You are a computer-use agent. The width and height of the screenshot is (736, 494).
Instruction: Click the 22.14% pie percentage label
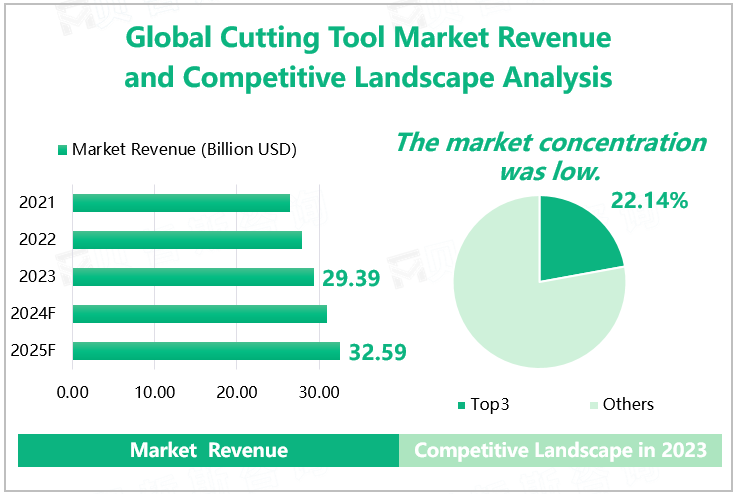[650, 201]
